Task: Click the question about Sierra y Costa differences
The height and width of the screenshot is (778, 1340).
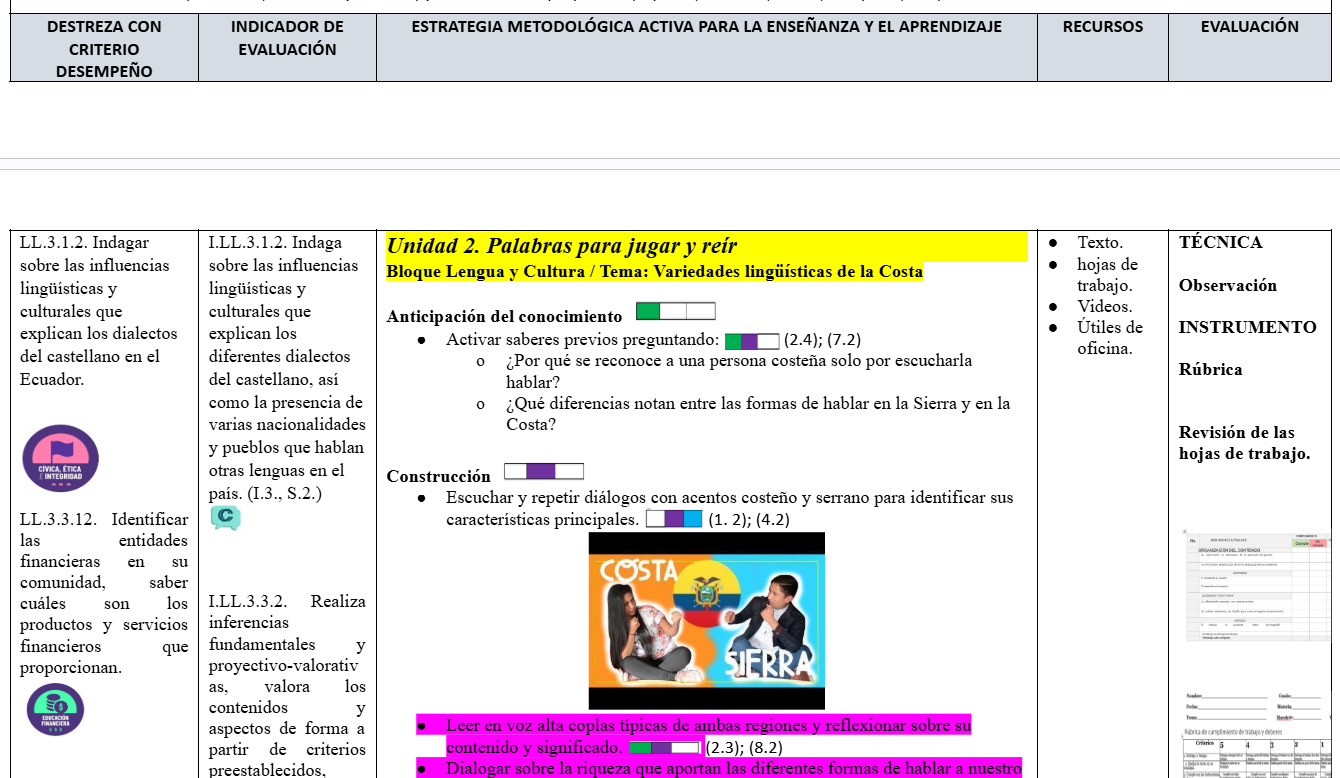Action: coord(758,414)
